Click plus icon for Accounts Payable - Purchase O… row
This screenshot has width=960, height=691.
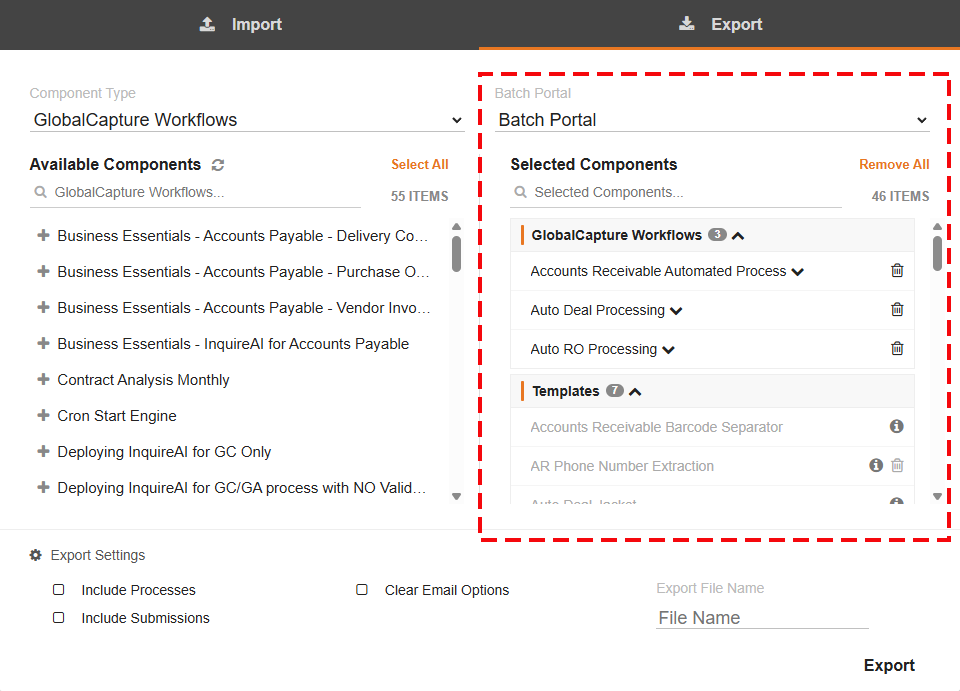click(43, 271)
